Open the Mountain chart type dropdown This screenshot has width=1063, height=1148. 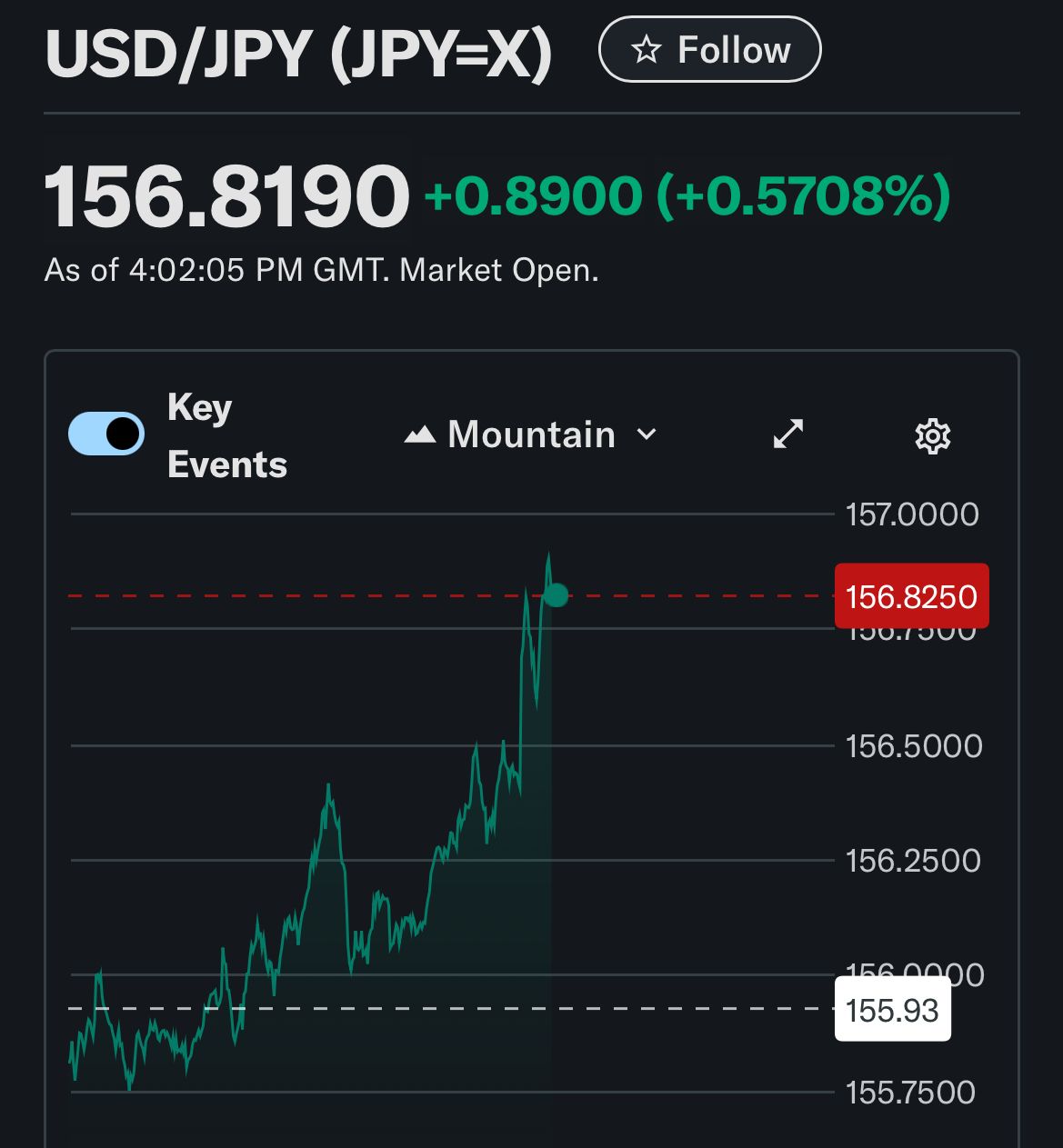[x=531, y=435]
